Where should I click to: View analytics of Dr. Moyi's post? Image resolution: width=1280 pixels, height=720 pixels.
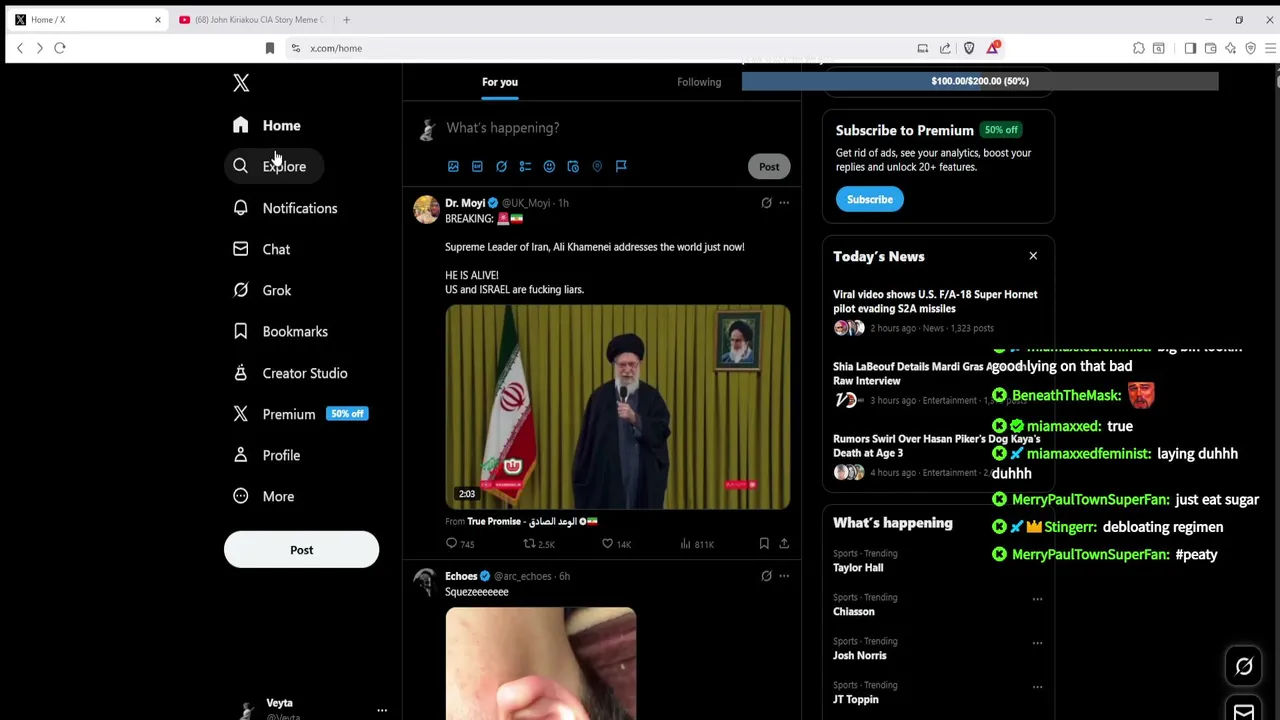[696, 544]
